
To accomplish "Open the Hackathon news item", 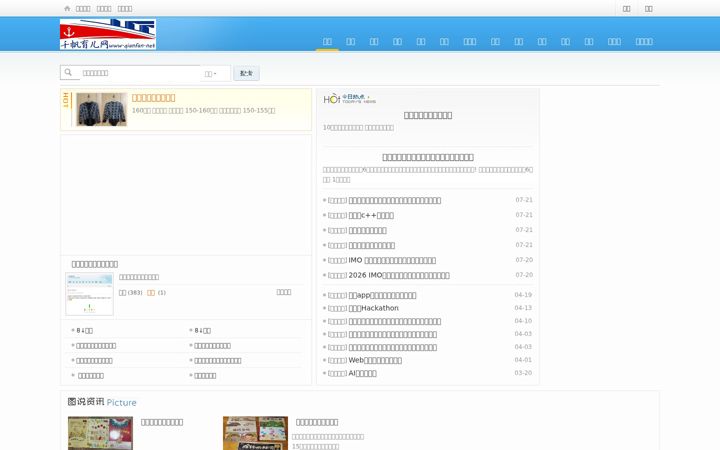I will click(x=374, y=308).
